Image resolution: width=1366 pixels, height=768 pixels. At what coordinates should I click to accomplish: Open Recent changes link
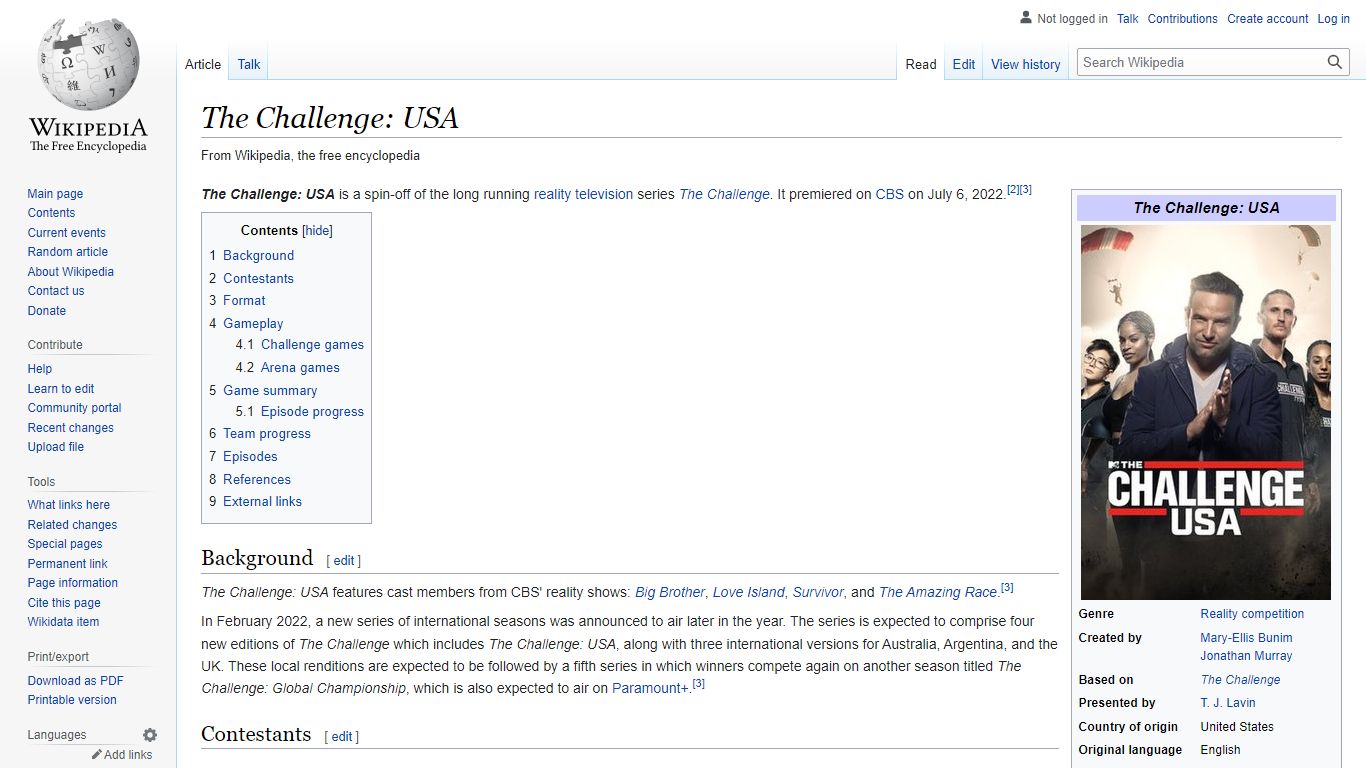click(71, 428)
